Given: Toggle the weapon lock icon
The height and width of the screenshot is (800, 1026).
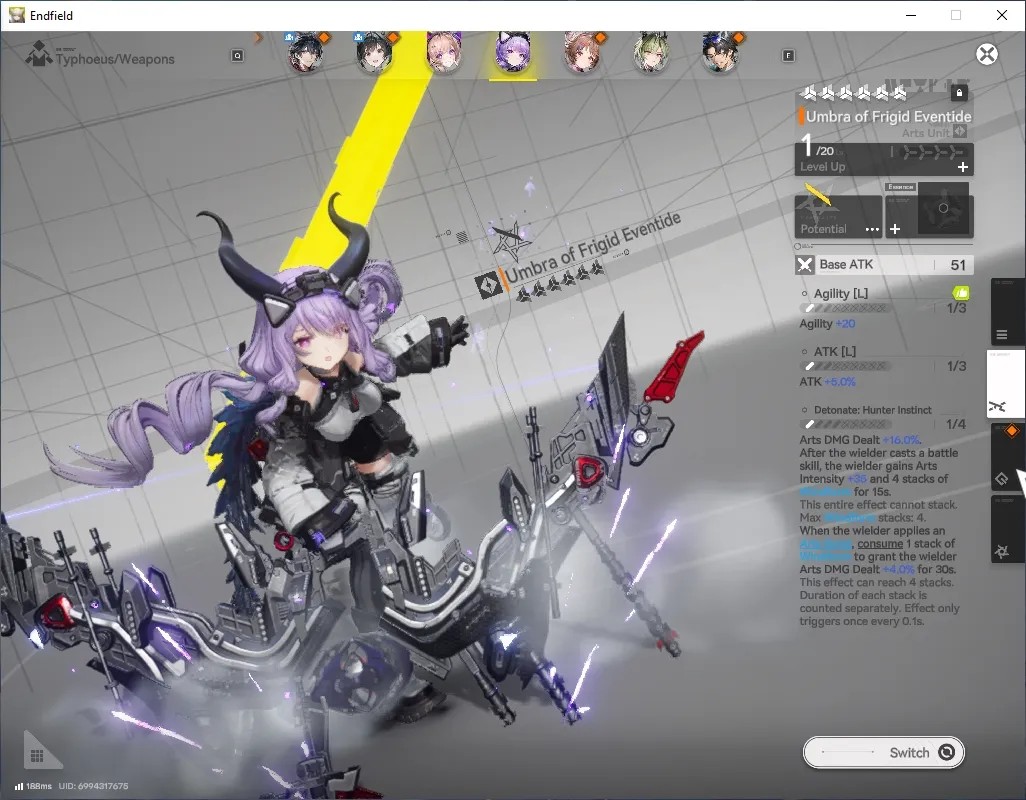Looking at the screenshot, I should tap(959, 93).
